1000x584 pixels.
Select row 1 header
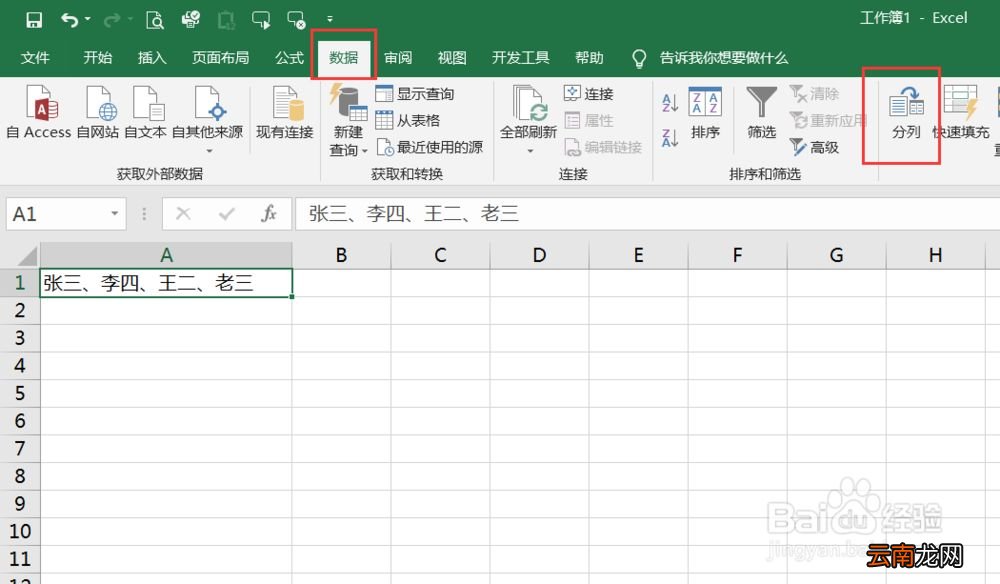pyautogui.click(x=20, y=282)
